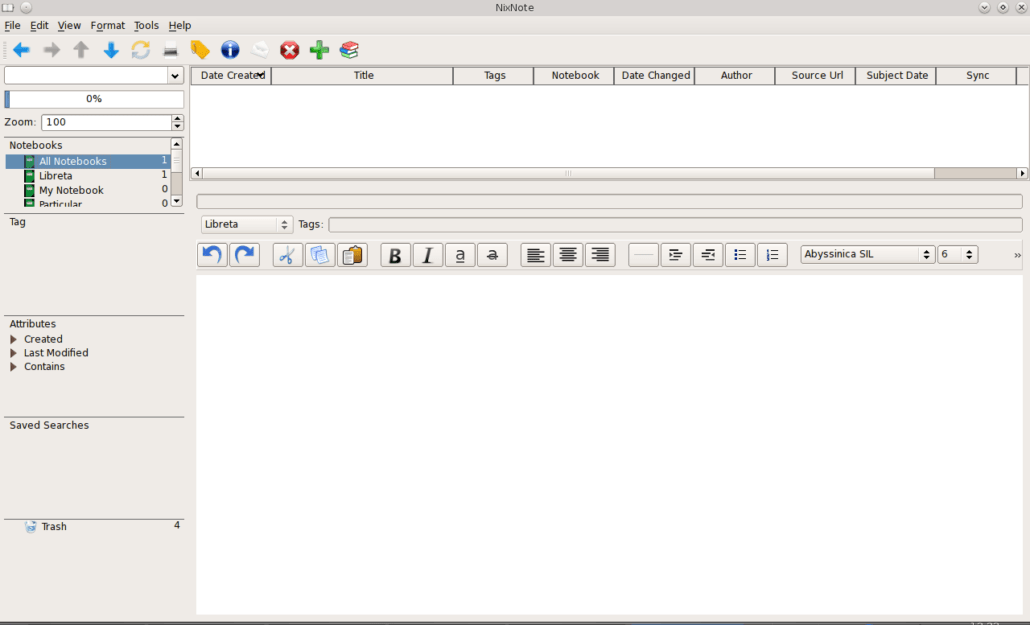Open the Tools menu
The height and width of the screenshot is (625, 1030).
pyautogui.click(x=146, y=25)
